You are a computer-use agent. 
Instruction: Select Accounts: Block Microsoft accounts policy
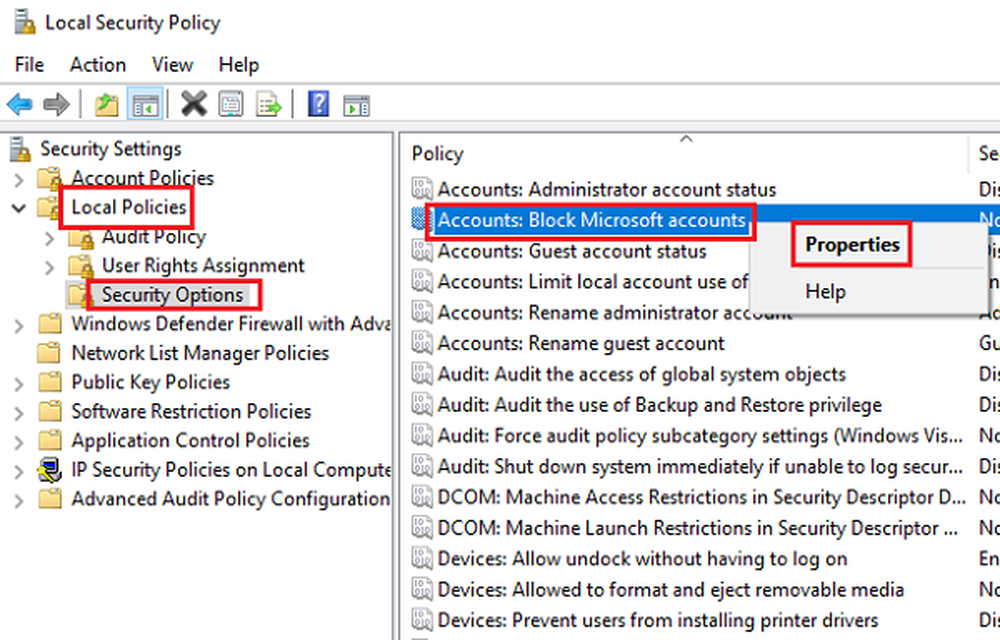tap(592, 221)
